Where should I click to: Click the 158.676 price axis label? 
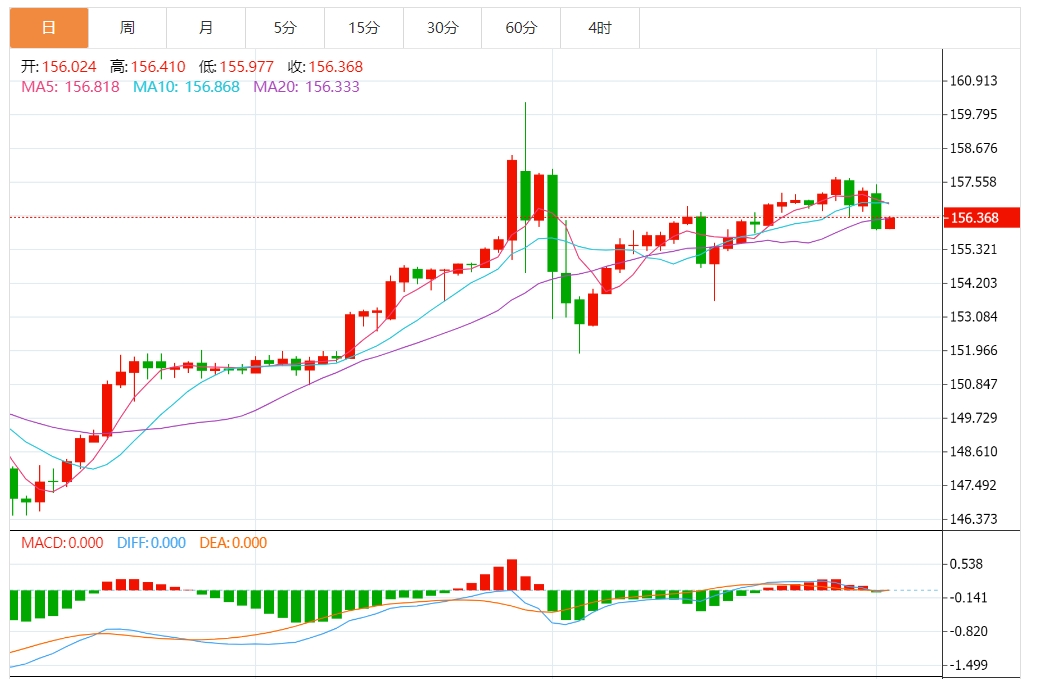(973, 148)
